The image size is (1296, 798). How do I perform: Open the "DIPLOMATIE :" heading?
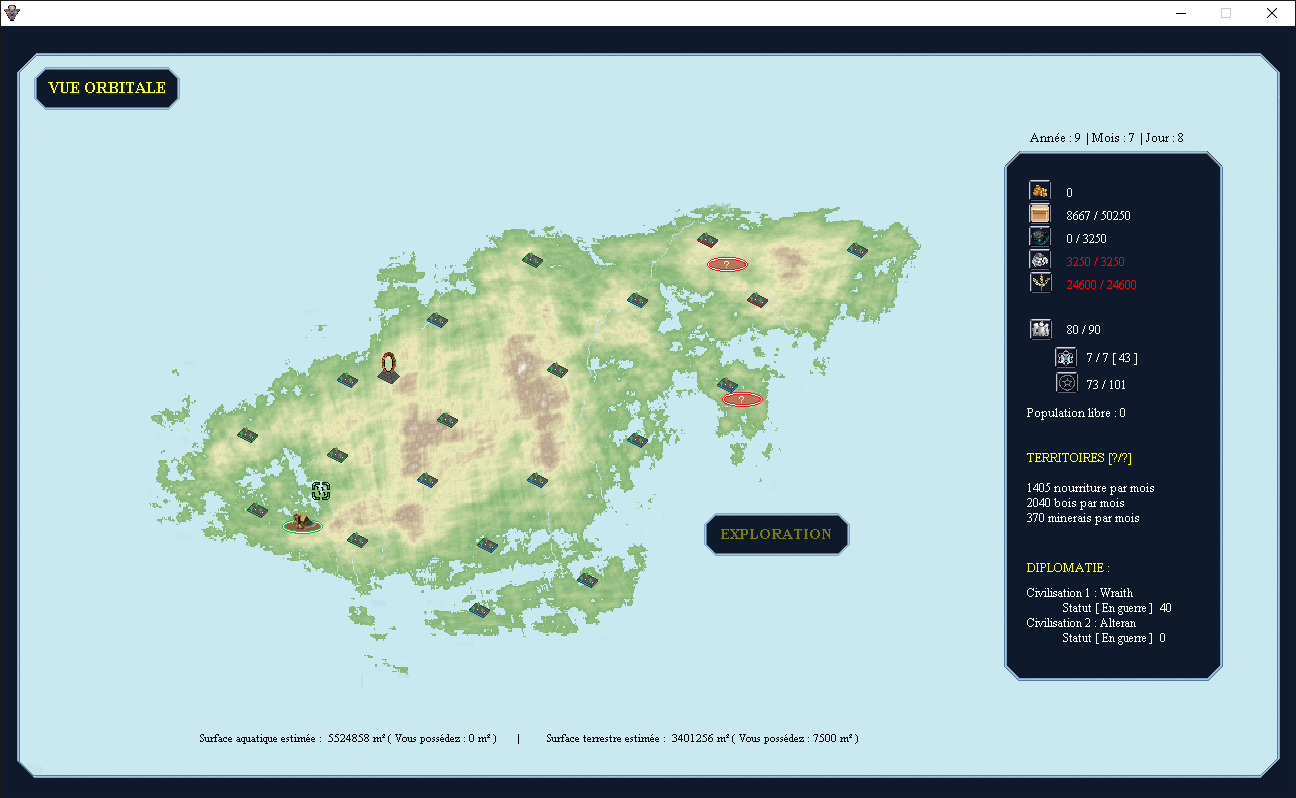[x=1068, y=568]
